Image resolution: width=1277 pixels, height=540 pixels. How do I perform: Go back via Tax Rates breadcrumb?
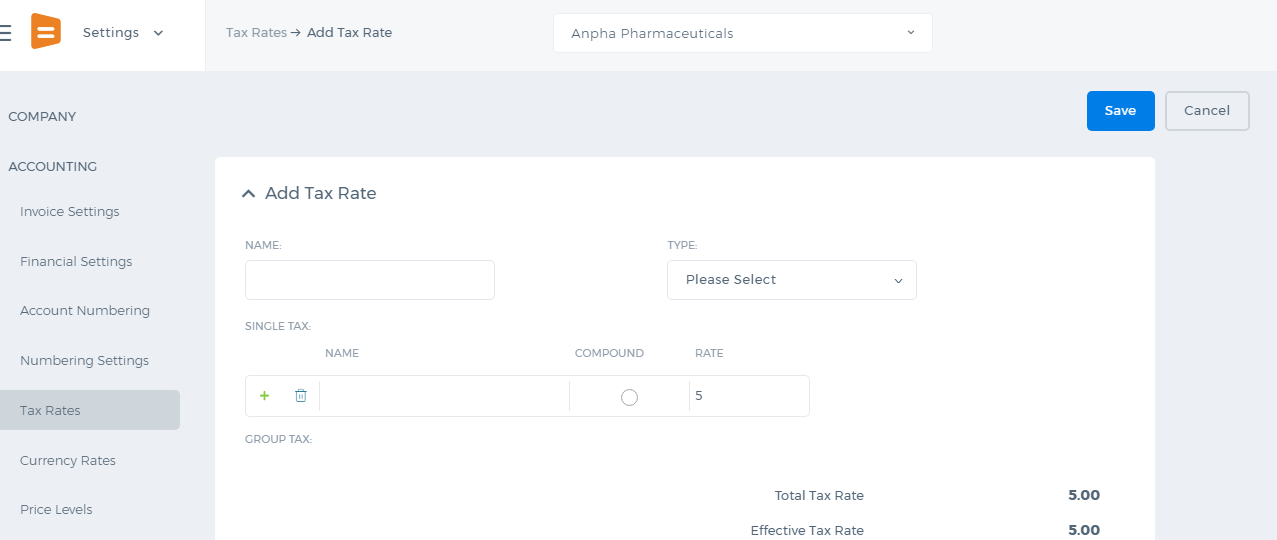256,33
